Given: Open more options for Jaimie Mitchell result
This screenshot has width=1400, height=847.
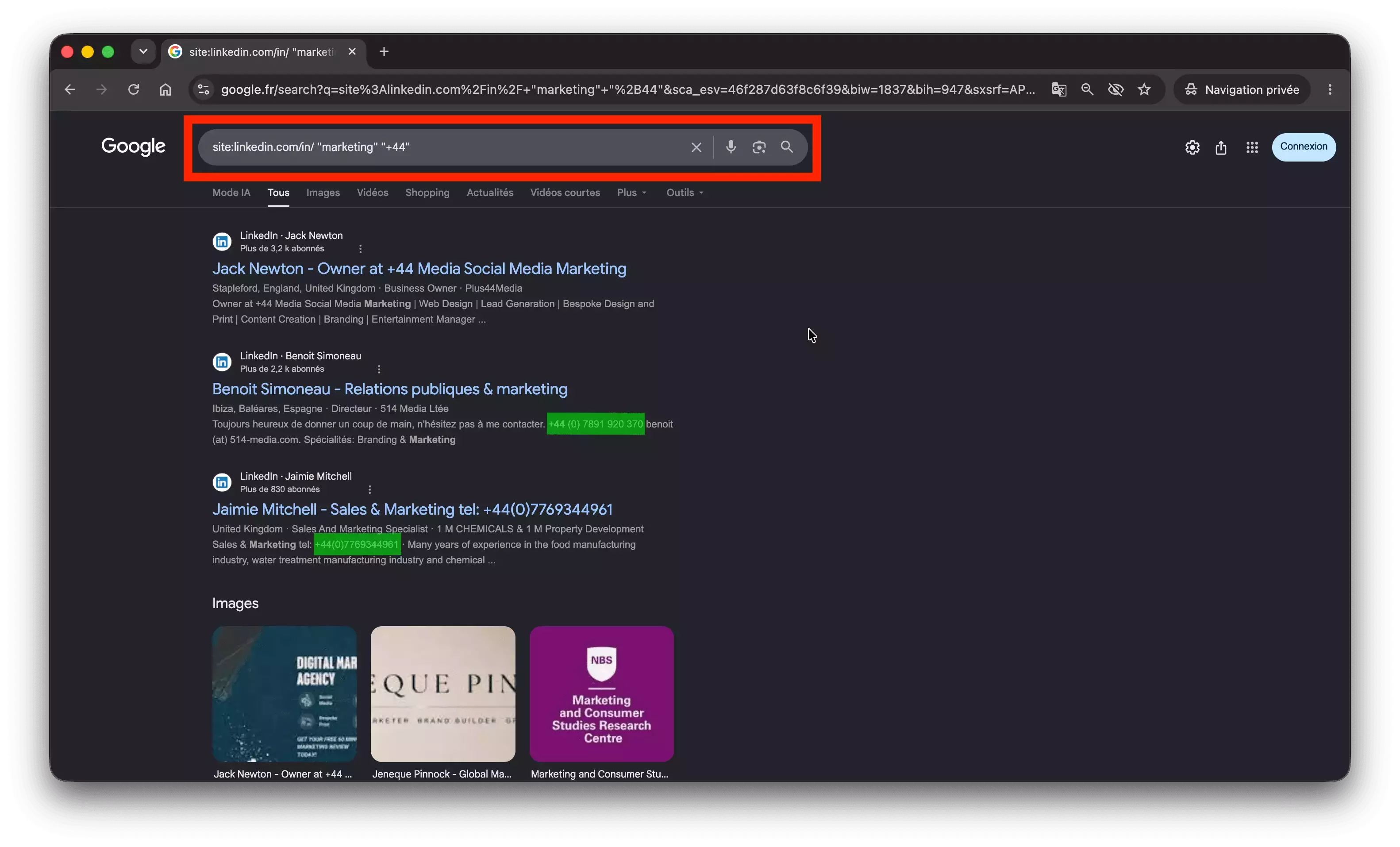Looking at the screenshot, I should (369, 490).
